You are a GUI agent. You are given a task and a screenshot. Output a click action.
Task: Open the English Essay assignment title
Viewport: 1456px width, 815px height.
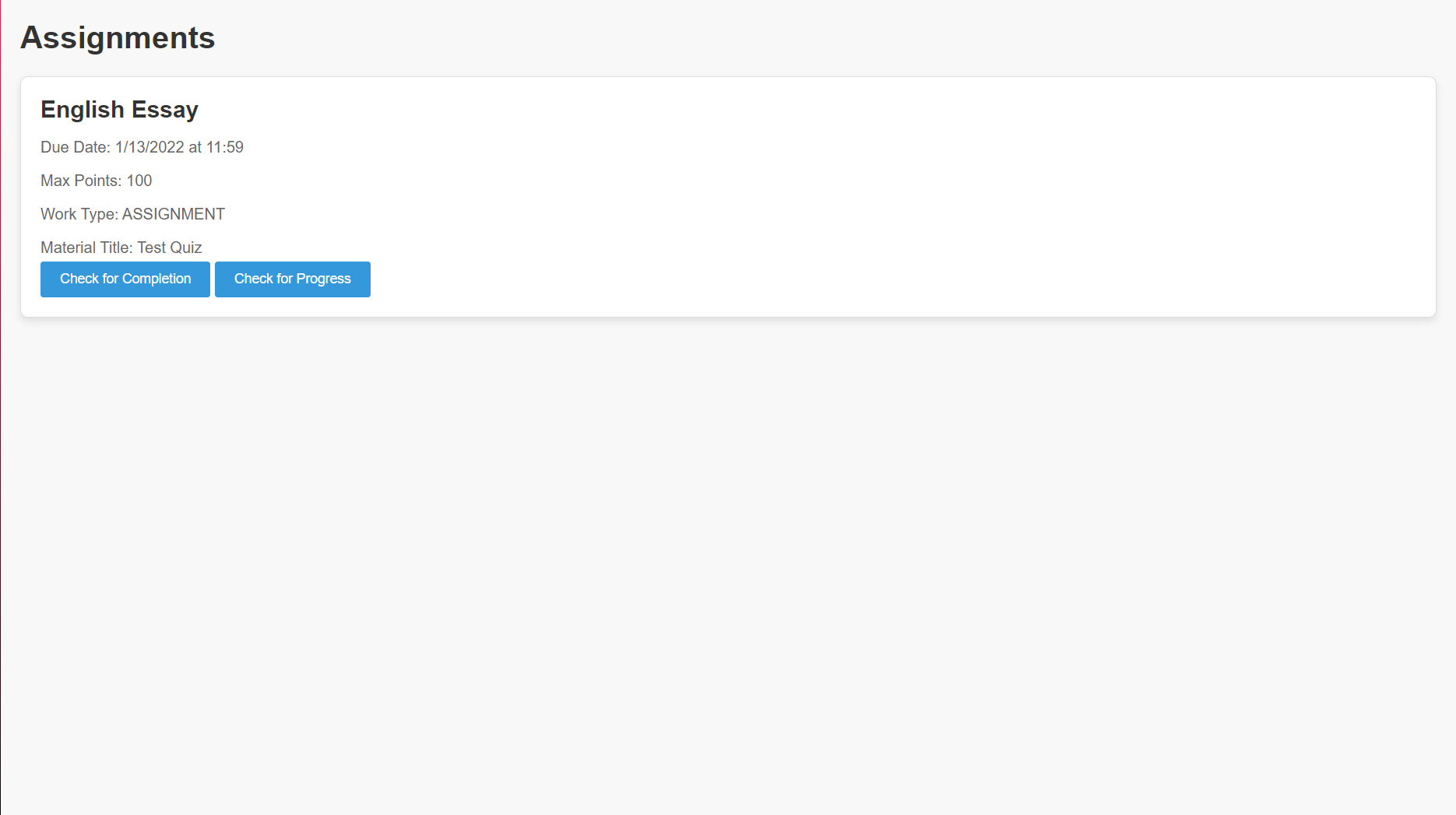(119, 110)
